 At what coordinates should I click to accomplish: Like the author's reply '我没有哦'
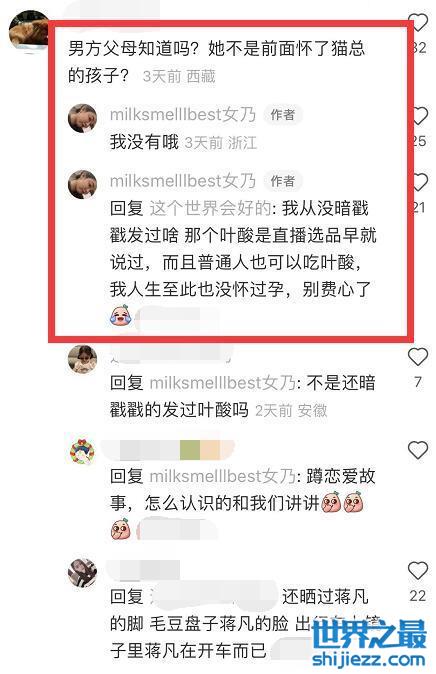point(420,116)
